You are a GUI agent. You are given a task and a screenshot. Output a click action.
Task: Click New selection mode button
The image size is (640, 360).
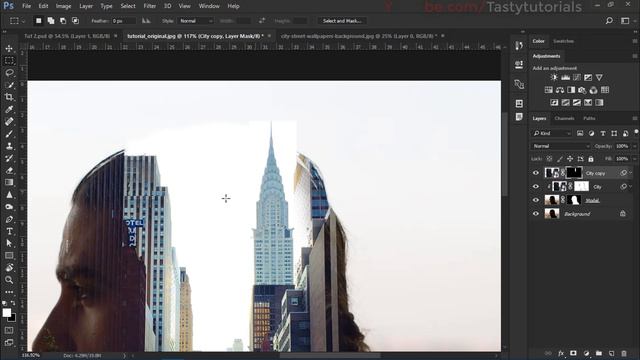coord(38,21)
